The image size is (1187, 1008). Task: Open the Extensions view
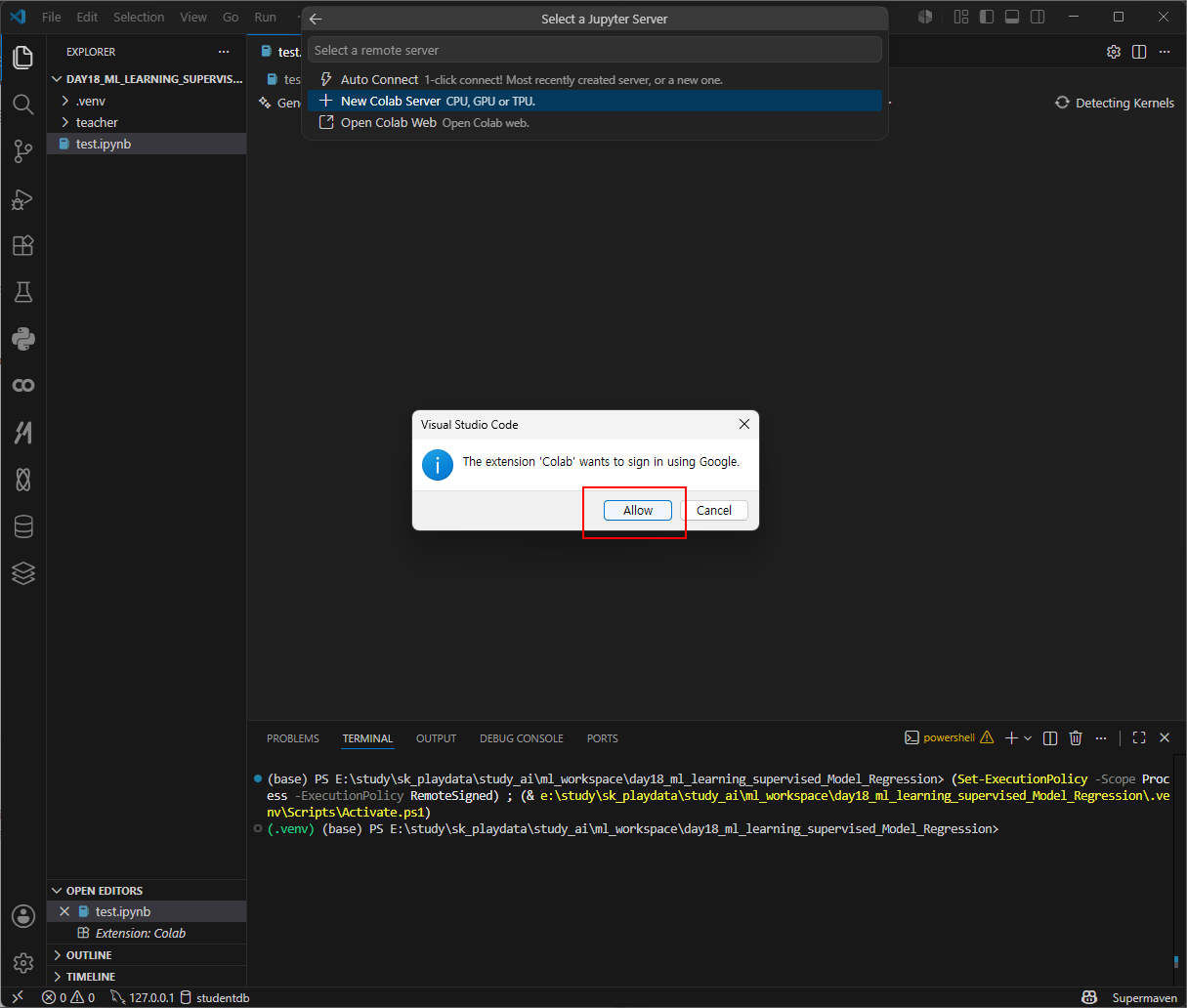[23, 245]
